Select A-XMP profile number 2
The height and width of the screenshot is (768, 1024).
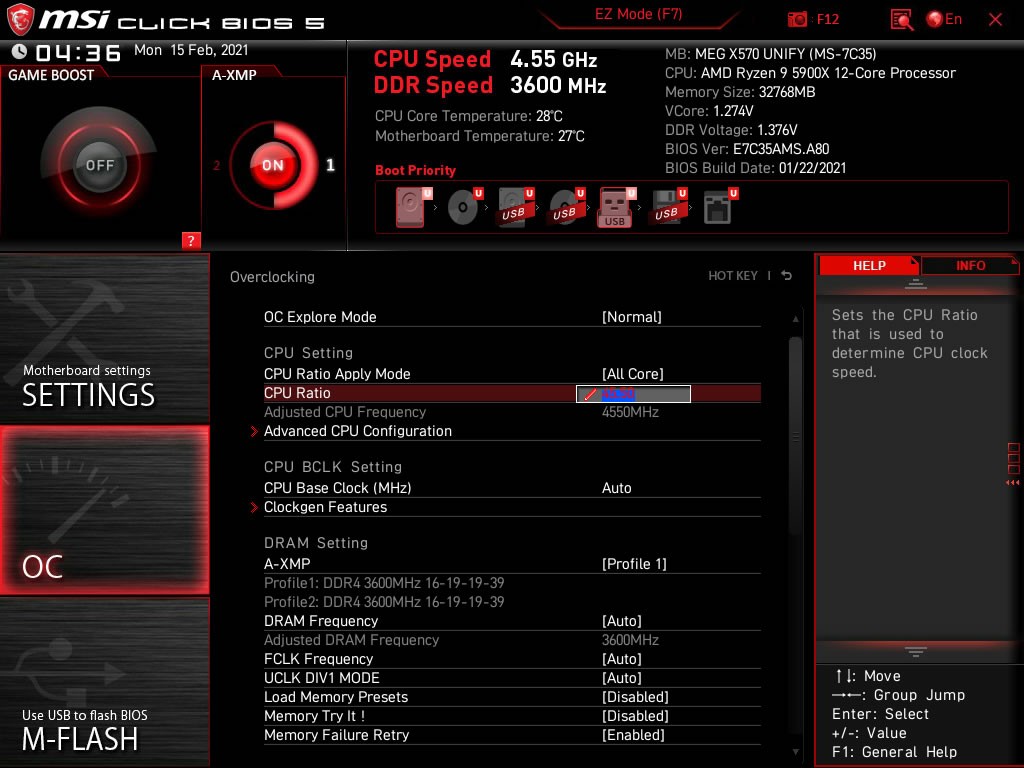tap(217, 166)
